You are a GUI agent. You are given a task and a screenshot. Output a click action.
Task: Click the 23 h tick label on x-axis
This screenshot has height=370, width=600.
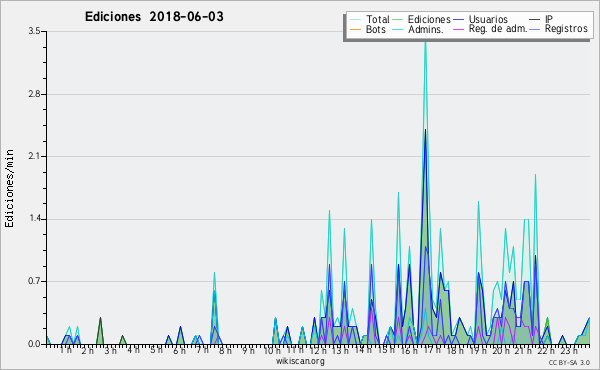pos(569,351)
